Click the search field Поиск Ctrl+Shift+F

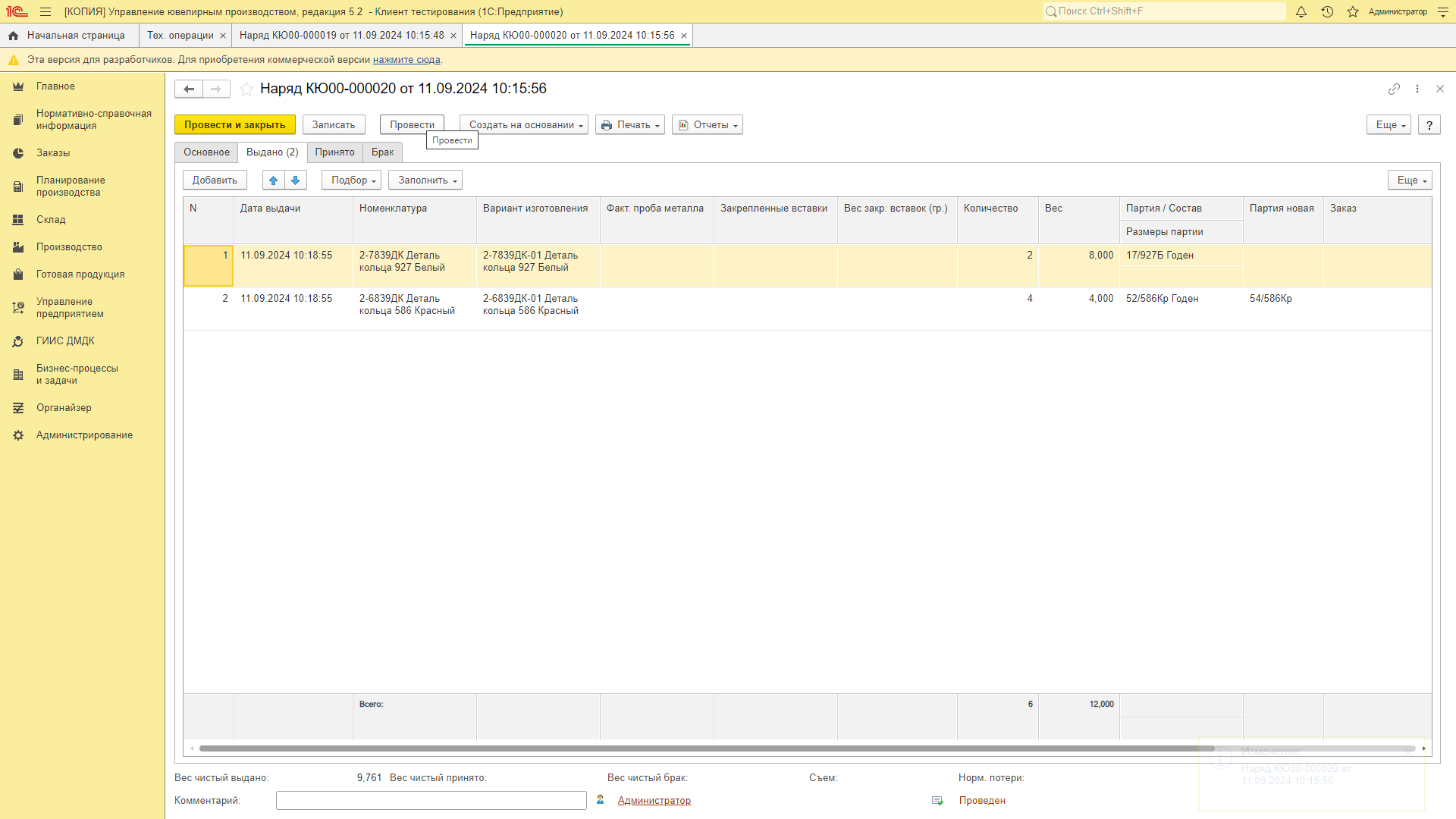click(x=1164, y=11)
